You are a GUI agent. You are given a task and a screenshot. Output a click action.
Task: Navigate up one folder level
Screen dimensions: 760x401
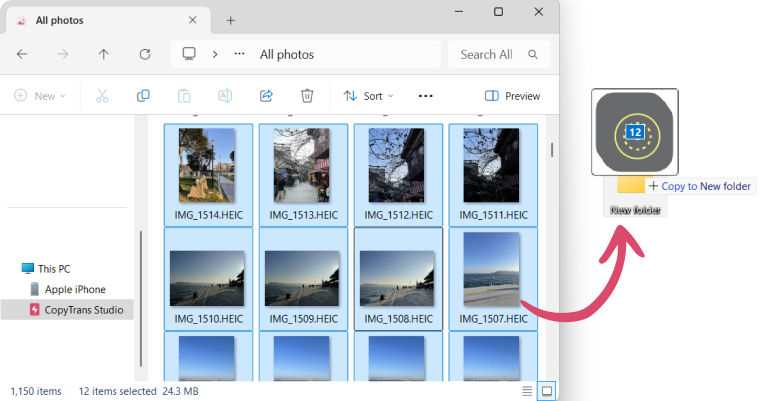coord(104,54)
